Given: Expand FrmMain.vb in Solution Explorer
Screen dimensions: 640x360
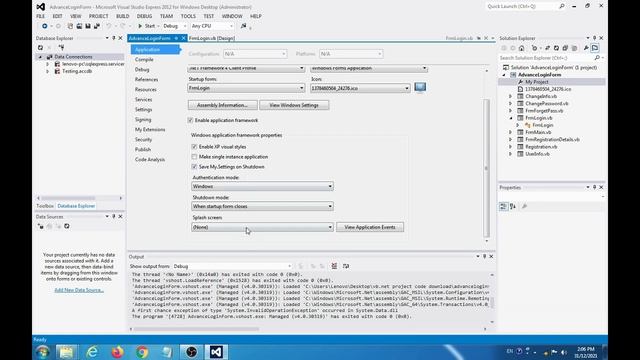Looking at the screenshot, I should tap(510, 132).
